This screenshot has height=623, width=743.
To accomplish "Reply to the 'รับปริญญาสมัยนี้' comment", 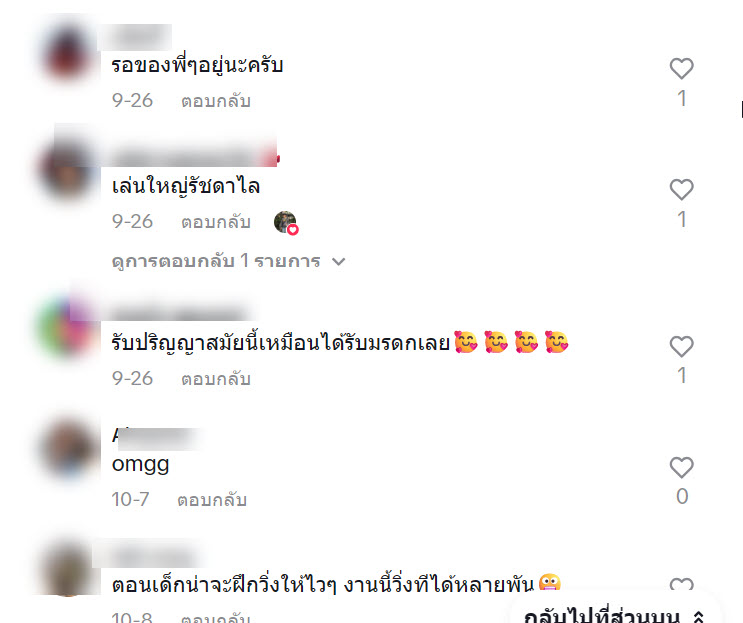I will (216, 379).
